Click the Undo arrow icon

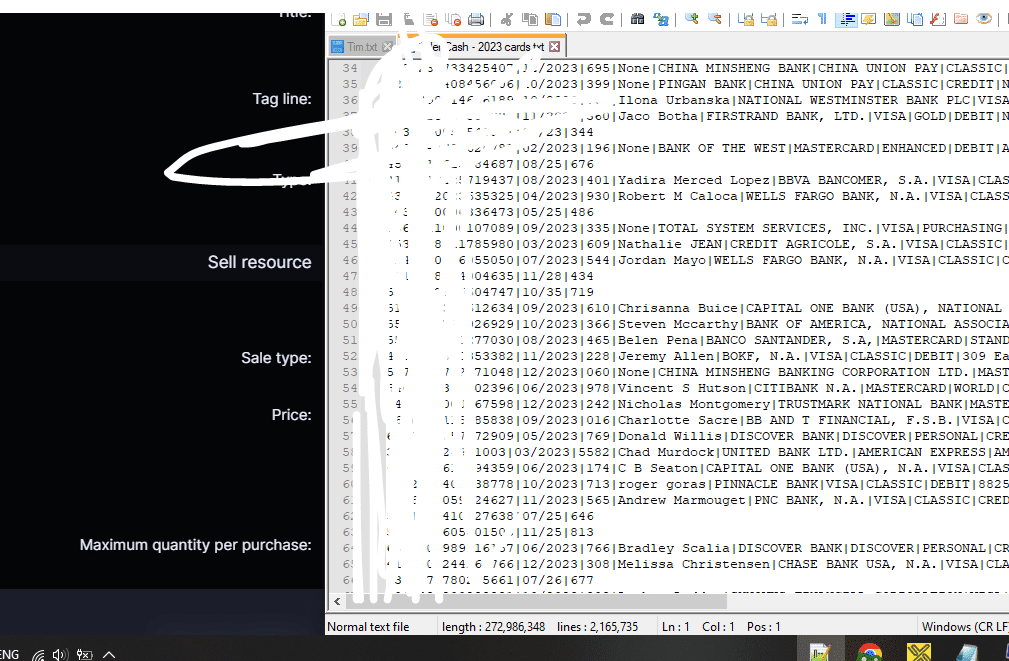(583, 19)
